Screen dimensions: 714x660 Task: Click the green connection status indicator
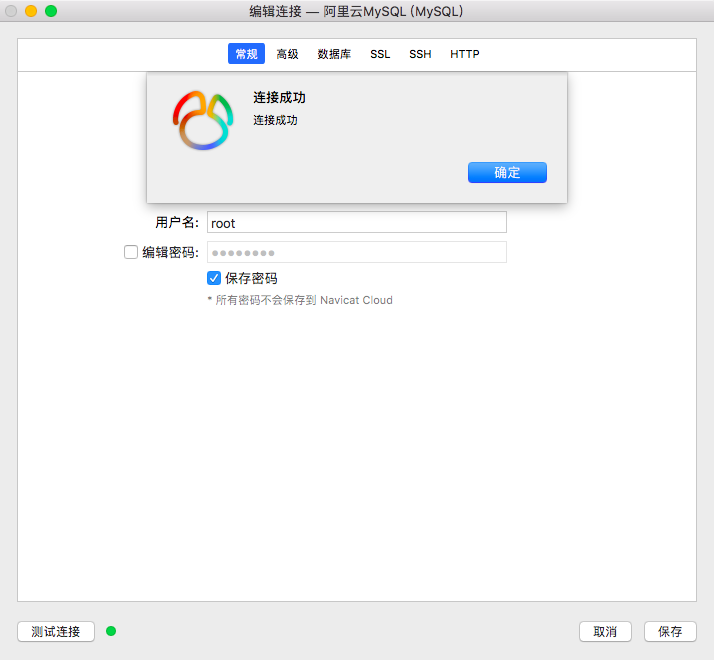(111, 631)
